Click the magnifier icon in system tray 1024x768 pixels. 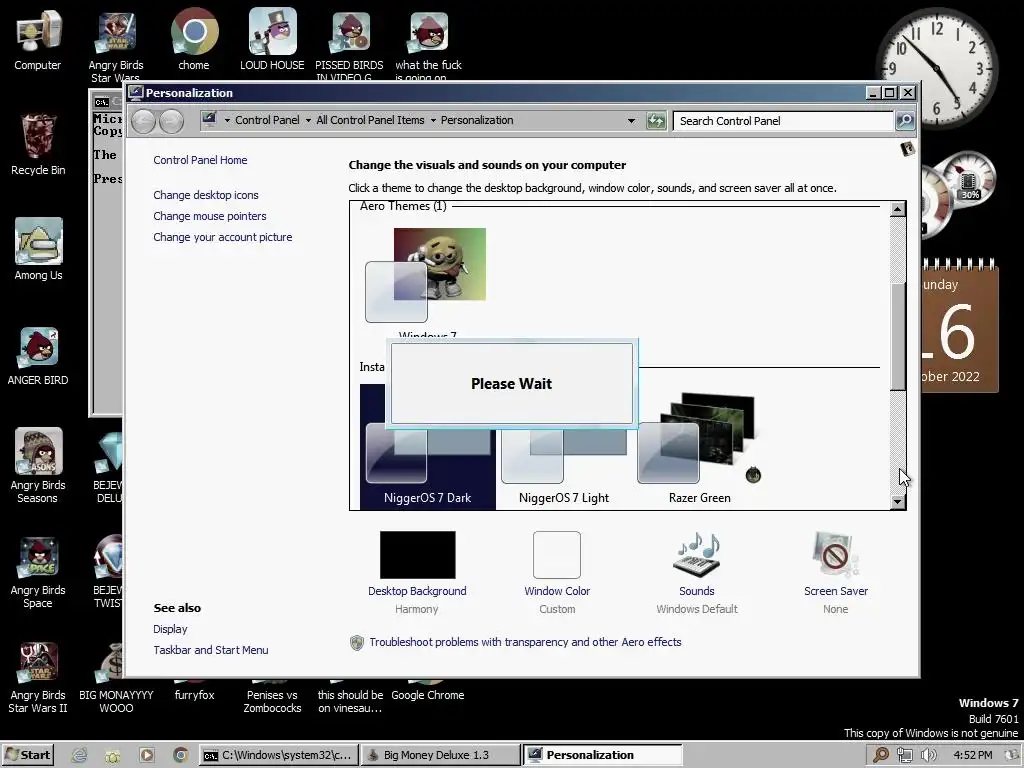[881, 755]
